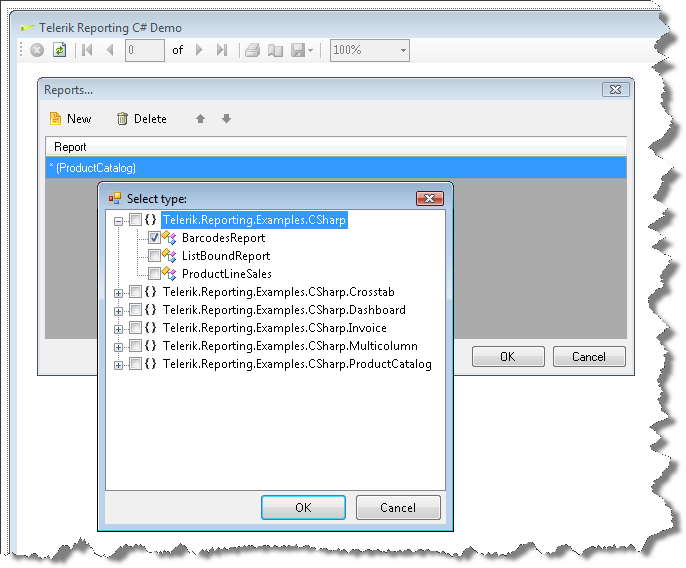Close the Reports dialog
Viewport: 686px width, 568px height.
point(616,89)
